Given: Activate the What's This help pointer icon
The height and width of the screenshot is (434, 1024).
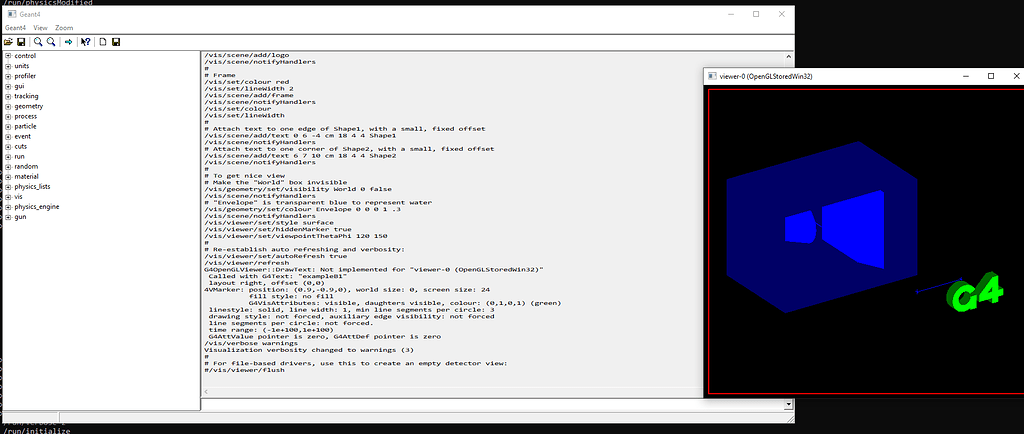Looking at the screenshot, I should coord(86,42).
